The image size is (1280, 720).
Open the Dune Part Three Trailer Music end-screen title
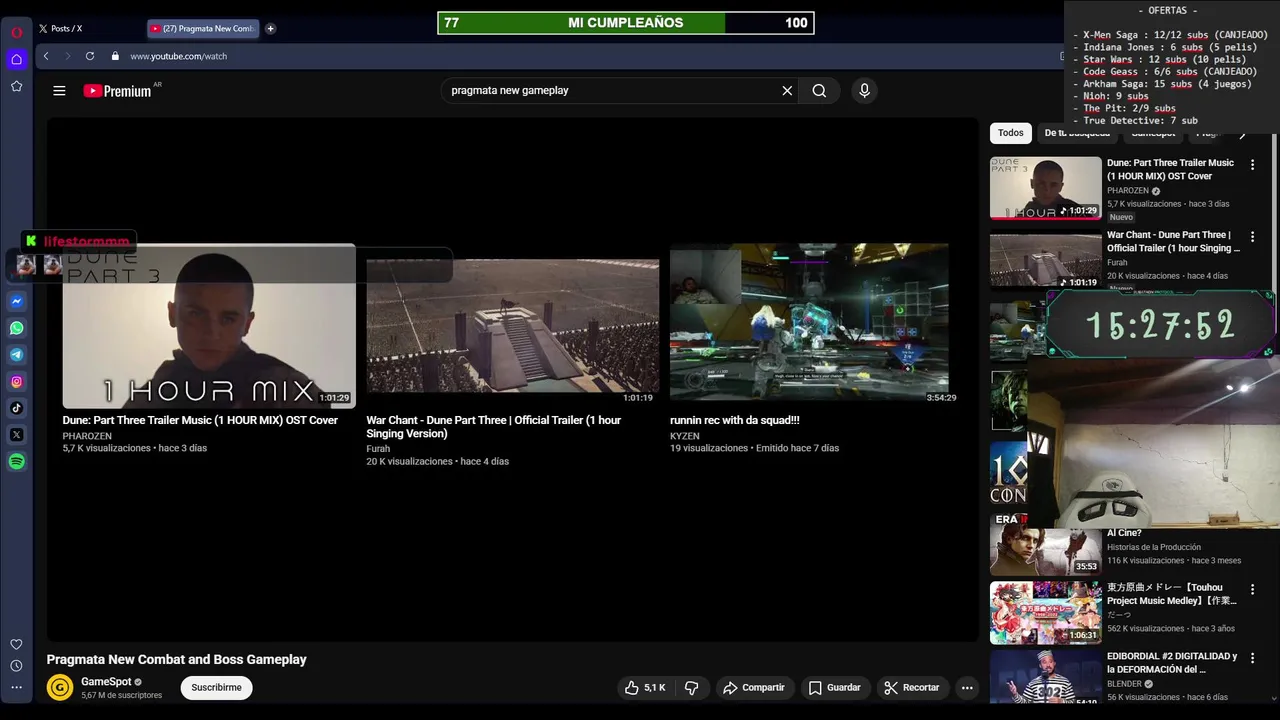click(x=200, y=421)
